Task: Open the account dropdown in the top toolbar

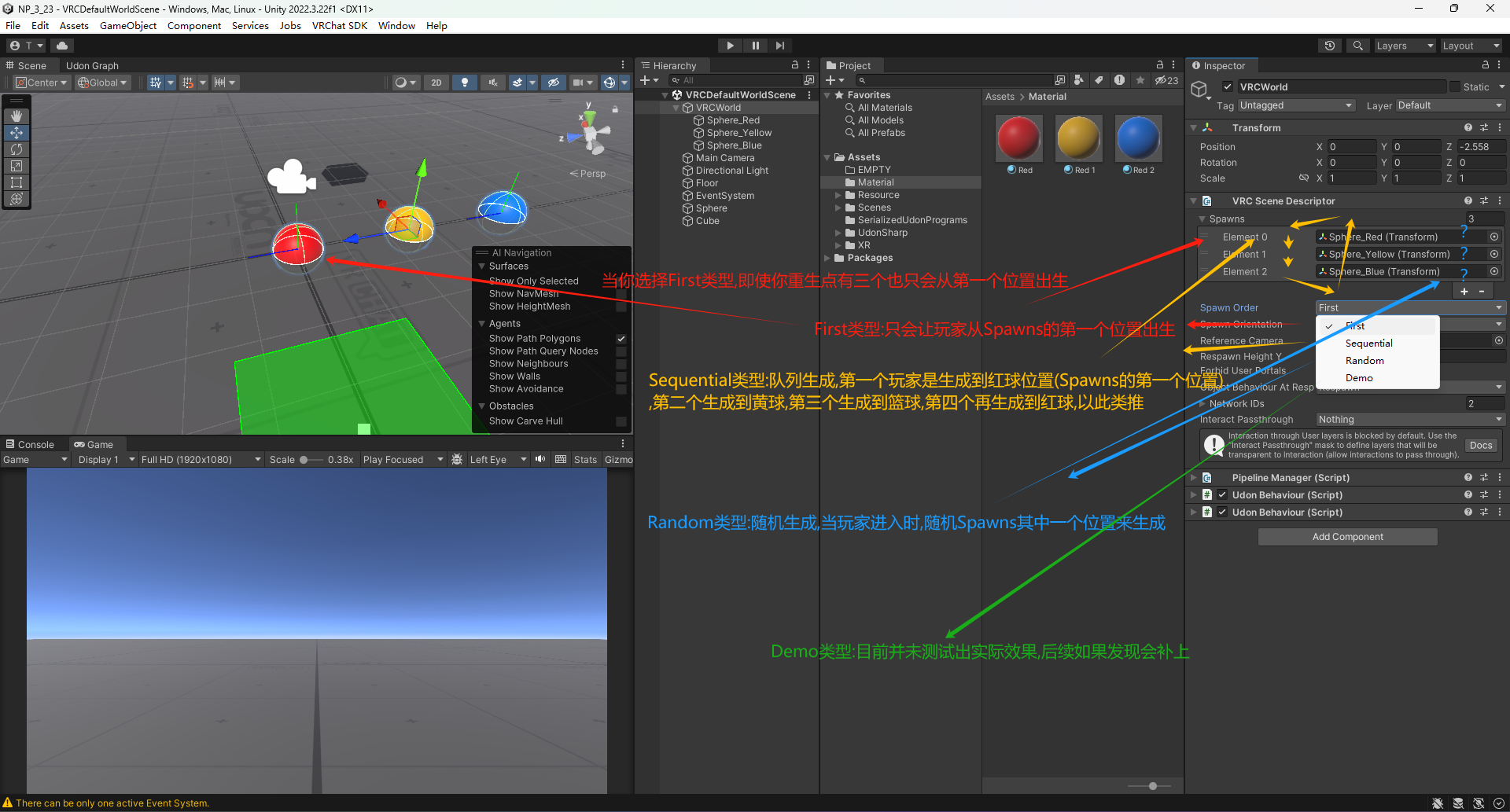Action: pos(26,46)
